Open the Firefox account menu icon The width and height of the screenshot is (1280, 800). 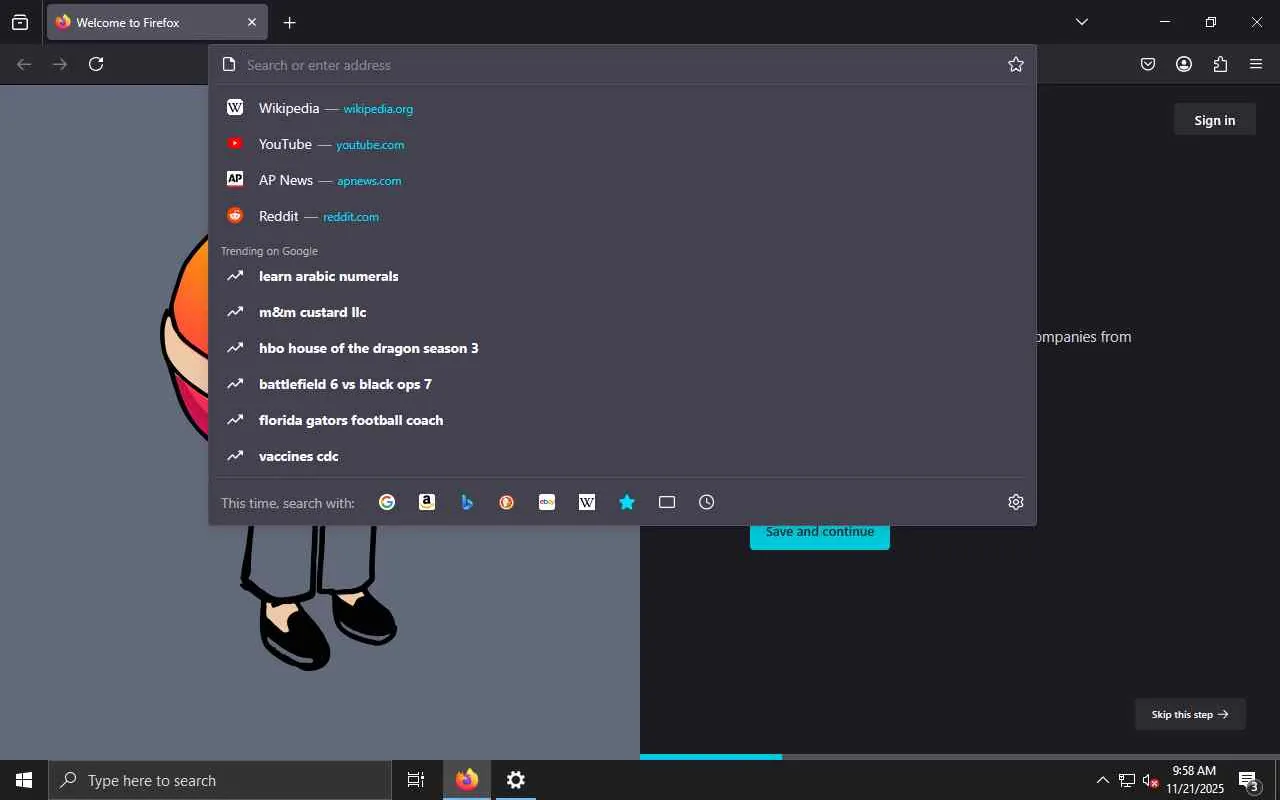(x=1184, y=64)
